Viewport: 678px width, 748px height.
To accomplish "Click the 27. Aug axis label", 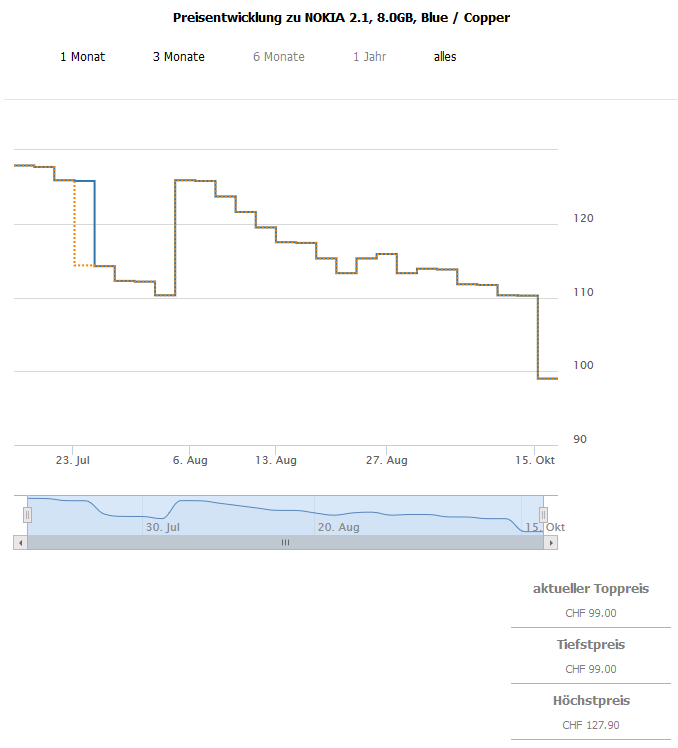I will (x=386, y=460).
